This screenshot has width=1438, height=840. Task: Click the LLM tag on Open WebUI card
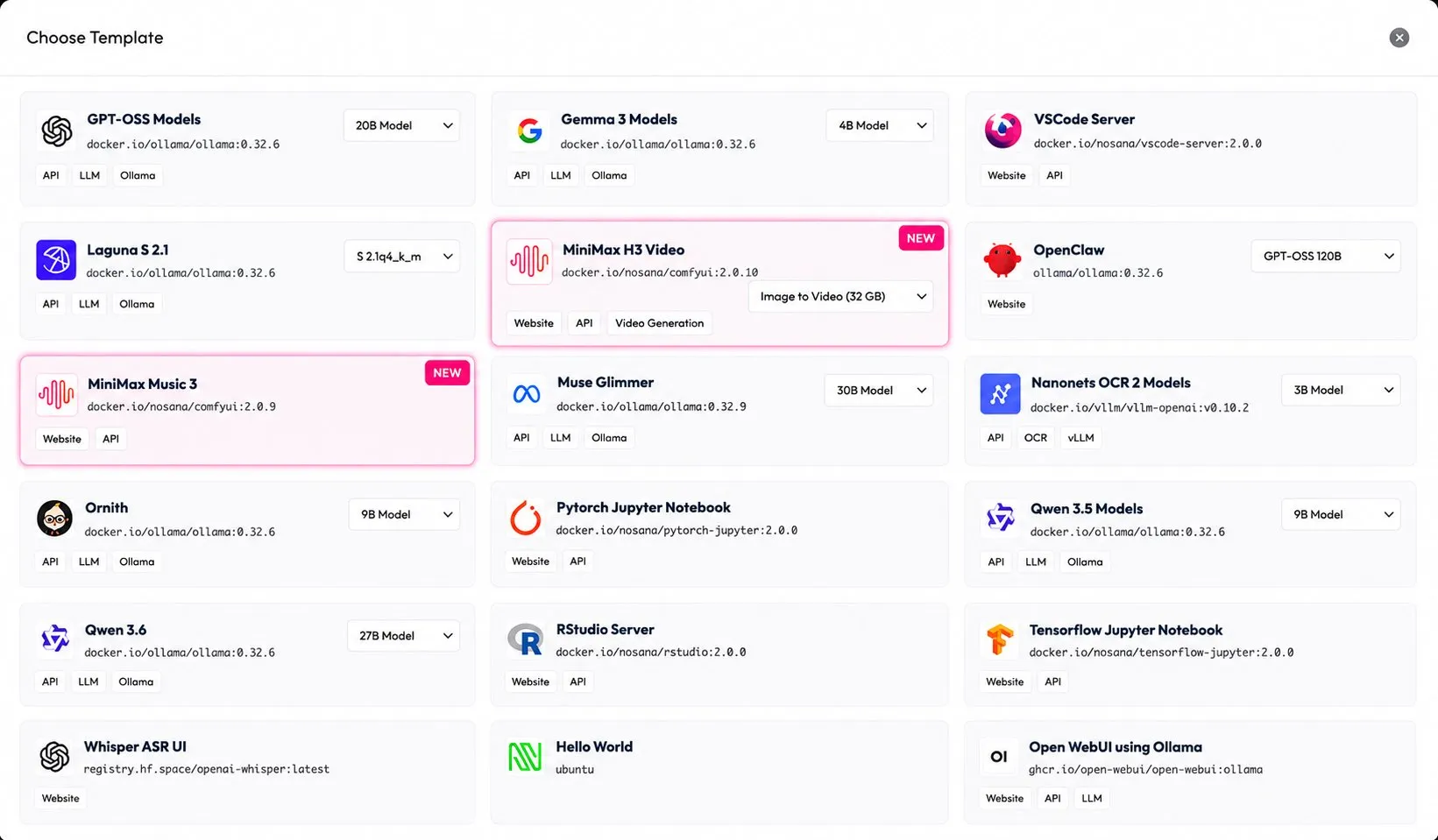click(x=1092, y=798)
